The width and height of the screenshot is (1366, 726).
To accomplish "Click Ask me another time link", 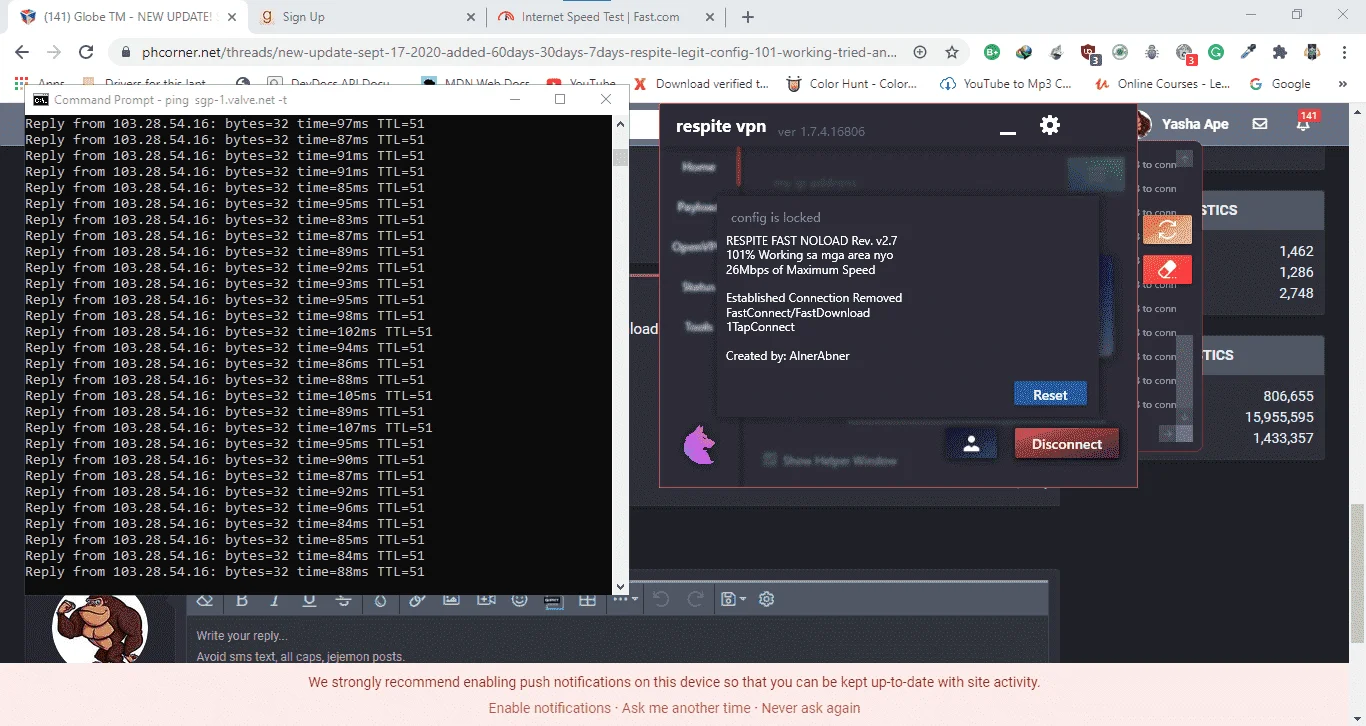I will tap(686, 708).
